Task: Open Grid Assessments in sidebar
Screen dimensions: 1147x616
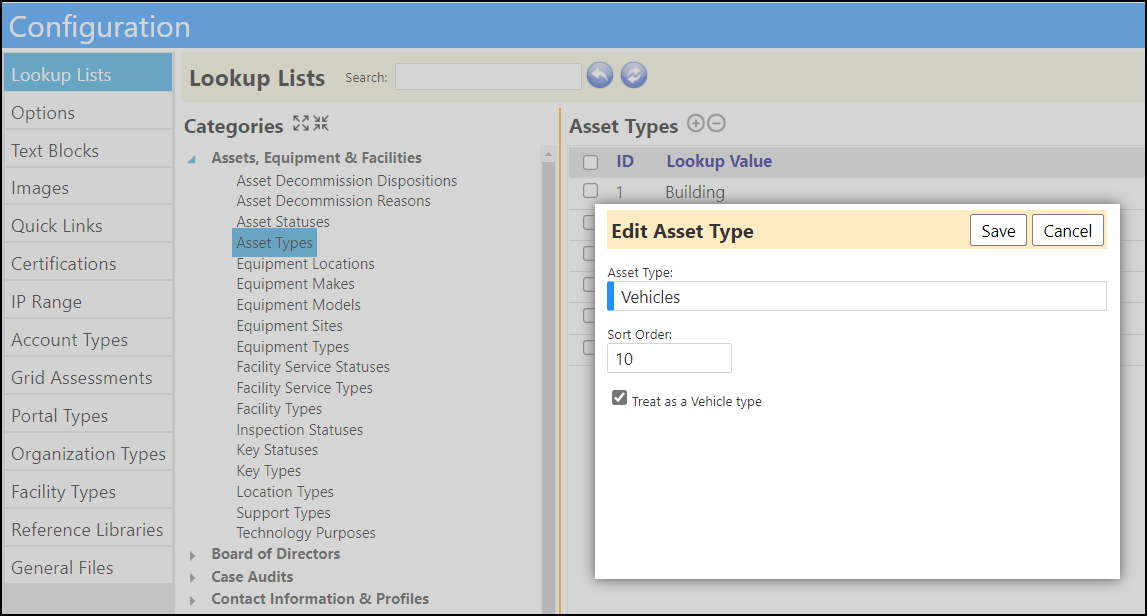Action: click(x=88, y=378)
